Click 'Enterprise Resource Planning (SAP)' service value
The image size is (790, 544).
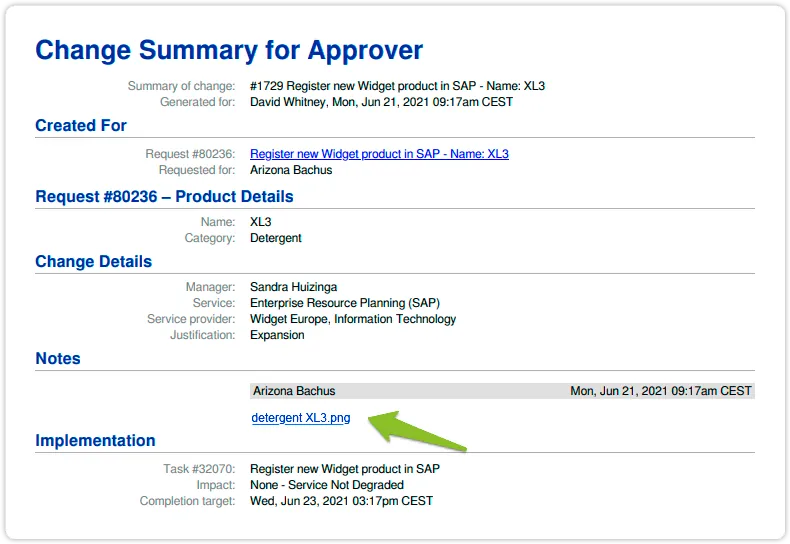coord(345,303)
